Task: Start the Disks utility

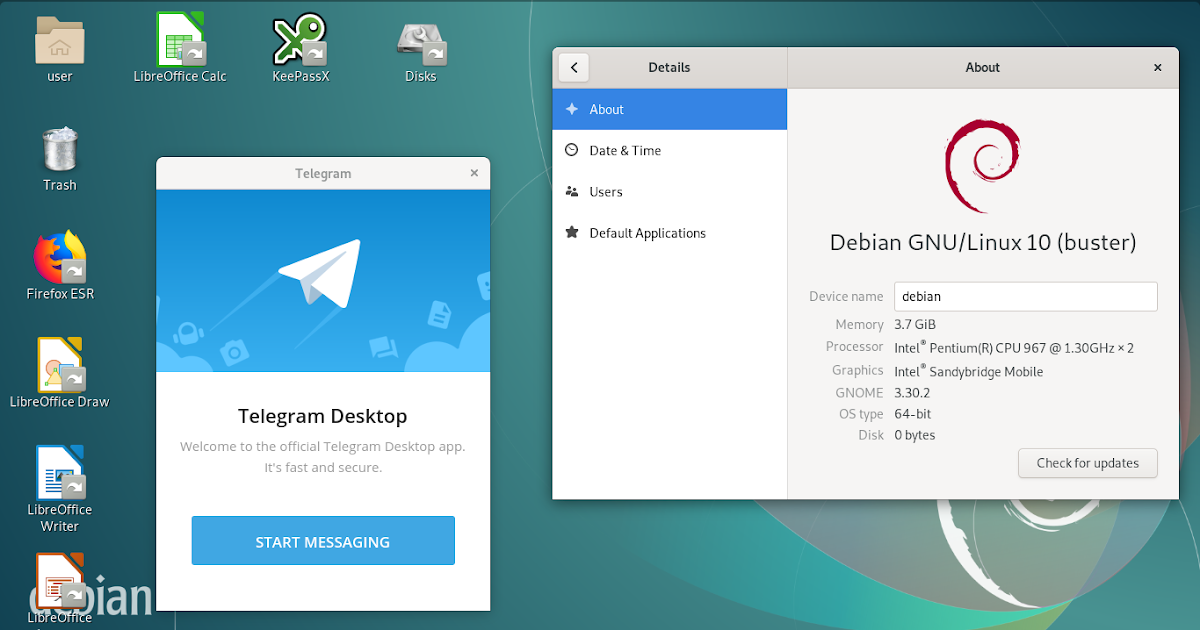Action: 421,40
